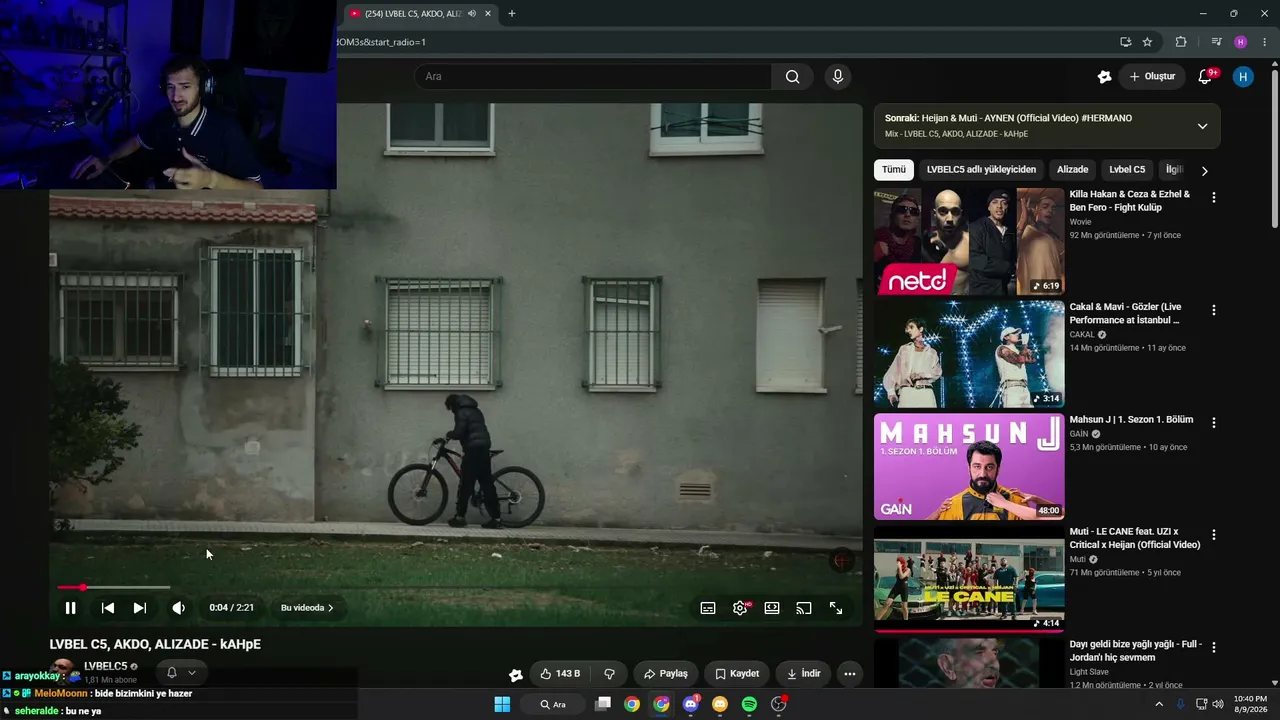The width and height of the screenshot is (1280, 720).
Task: Open the Ask AI sparkle icon beside likes
Action: (515, 674)
